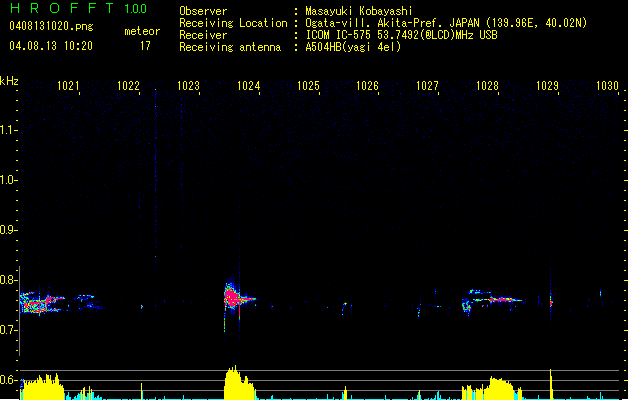629x400 pixels.
Task: Click the short echo spike at 1029
Action: (551, 303)
